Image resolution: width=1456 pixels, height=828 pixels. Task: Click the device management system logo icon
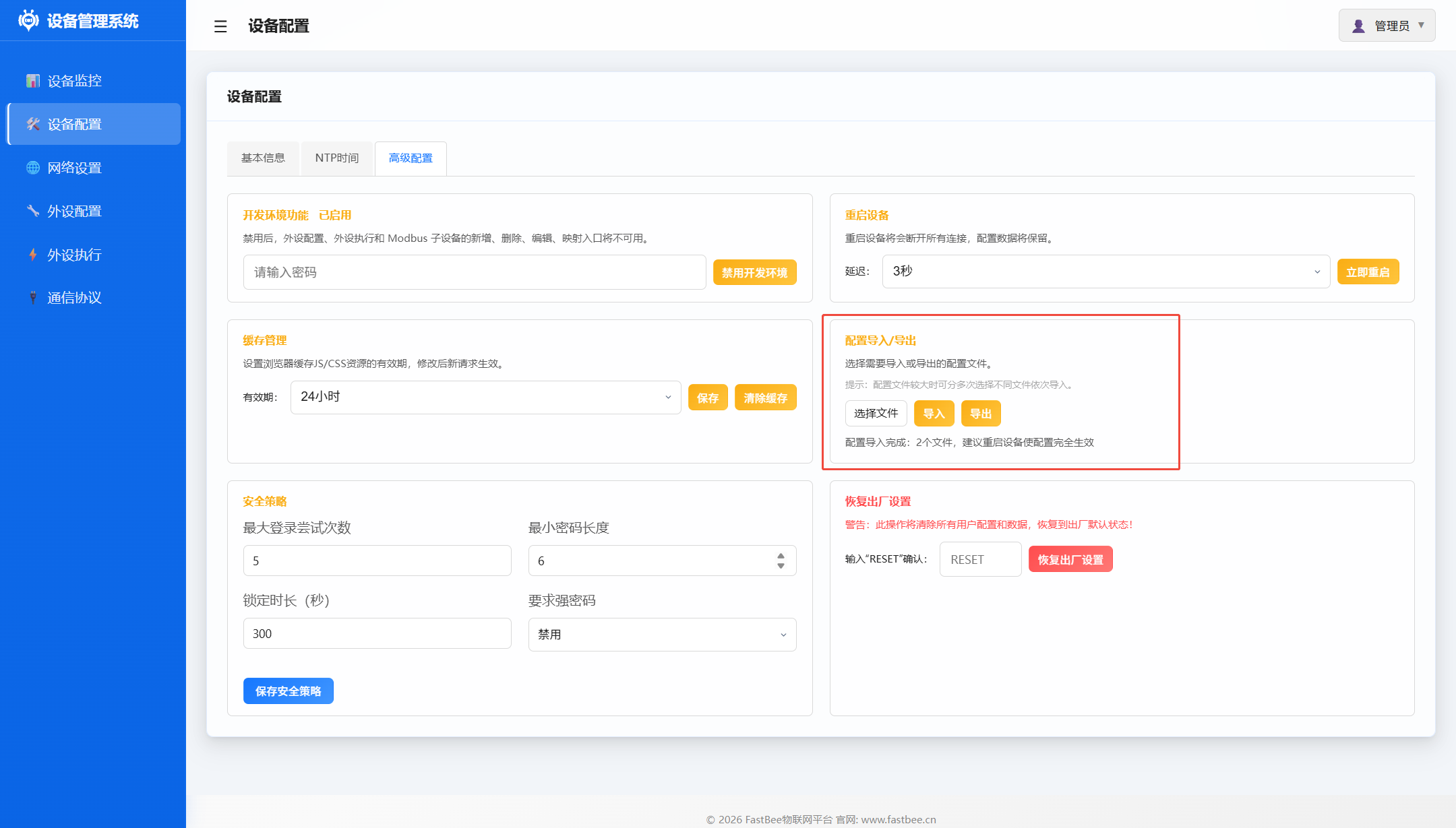(28, 20)
